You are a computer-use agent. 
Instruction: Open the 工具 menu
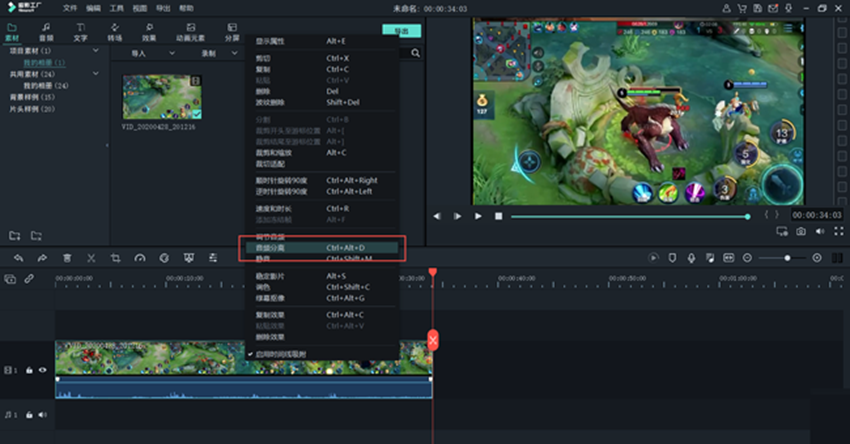point(117,8)
